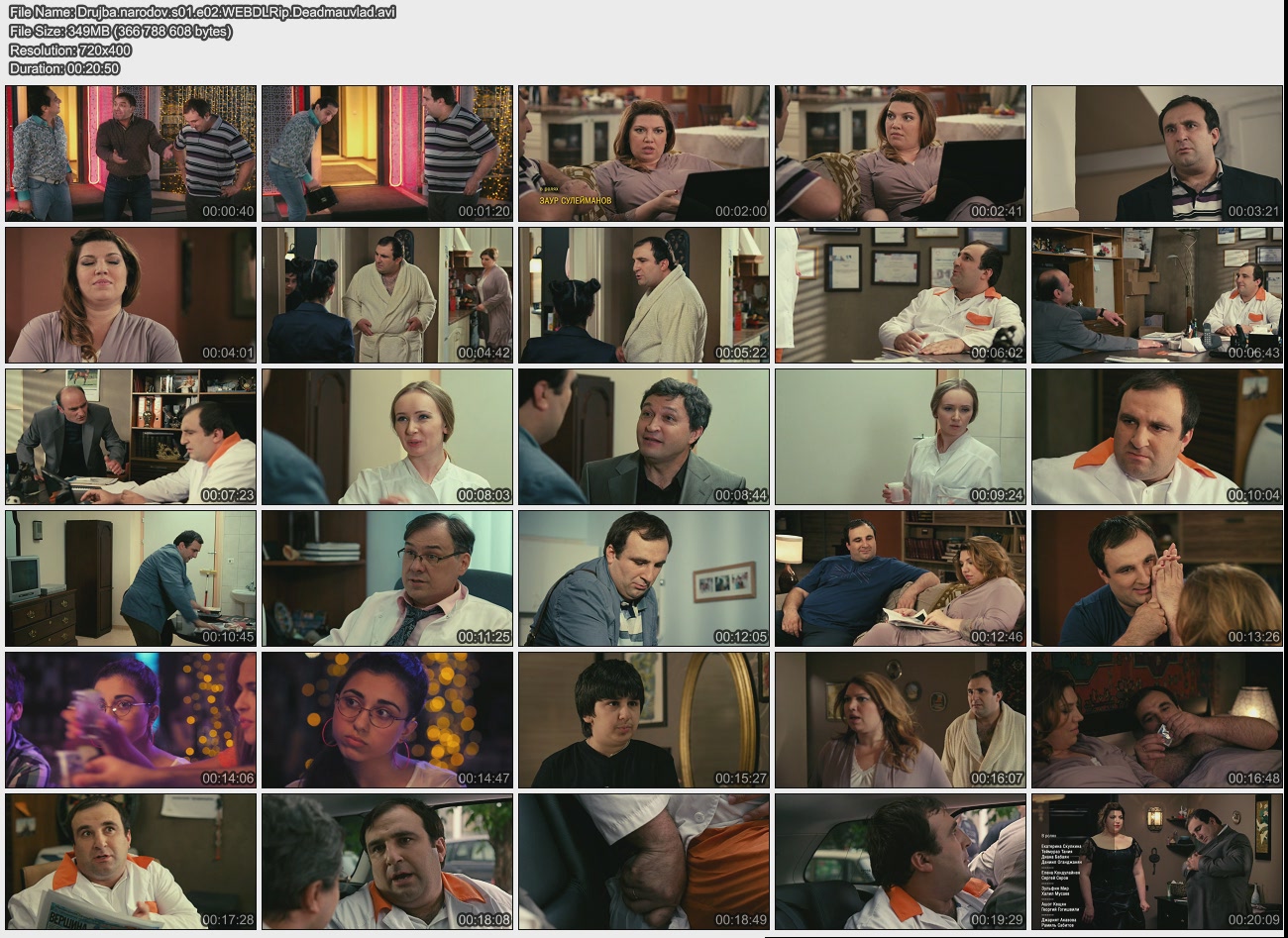Click the thumbnail timestamped 00:08:03
This screenshot has width=1288, height=938.
coord(387,437)
